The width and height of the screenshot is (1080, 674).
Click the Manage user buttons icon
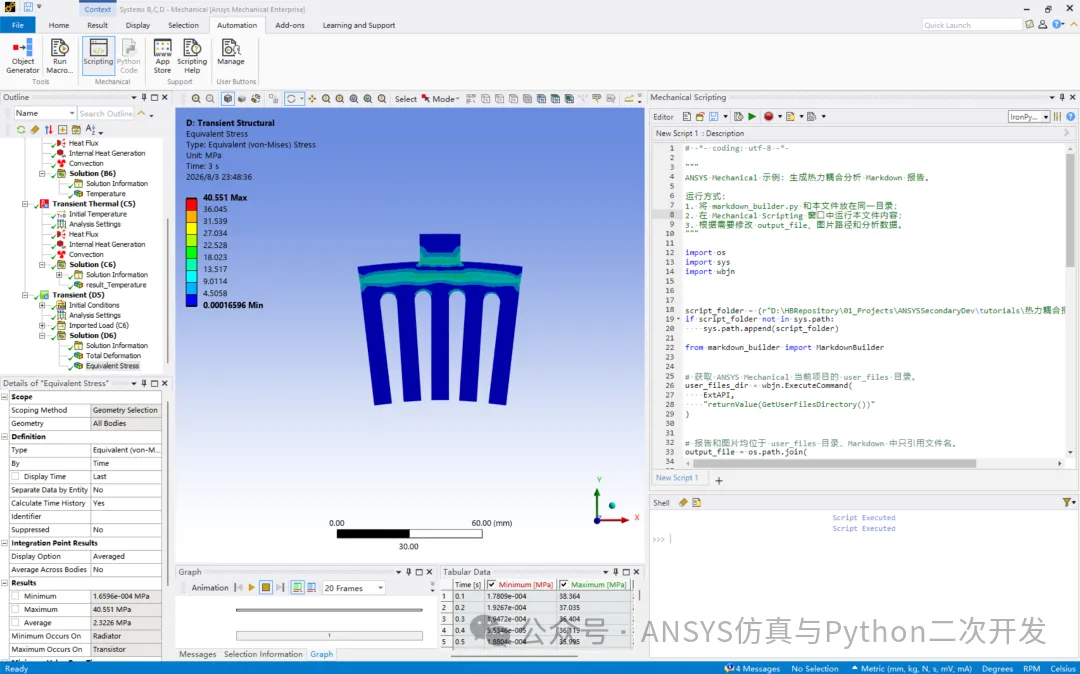tap(231, 52)
